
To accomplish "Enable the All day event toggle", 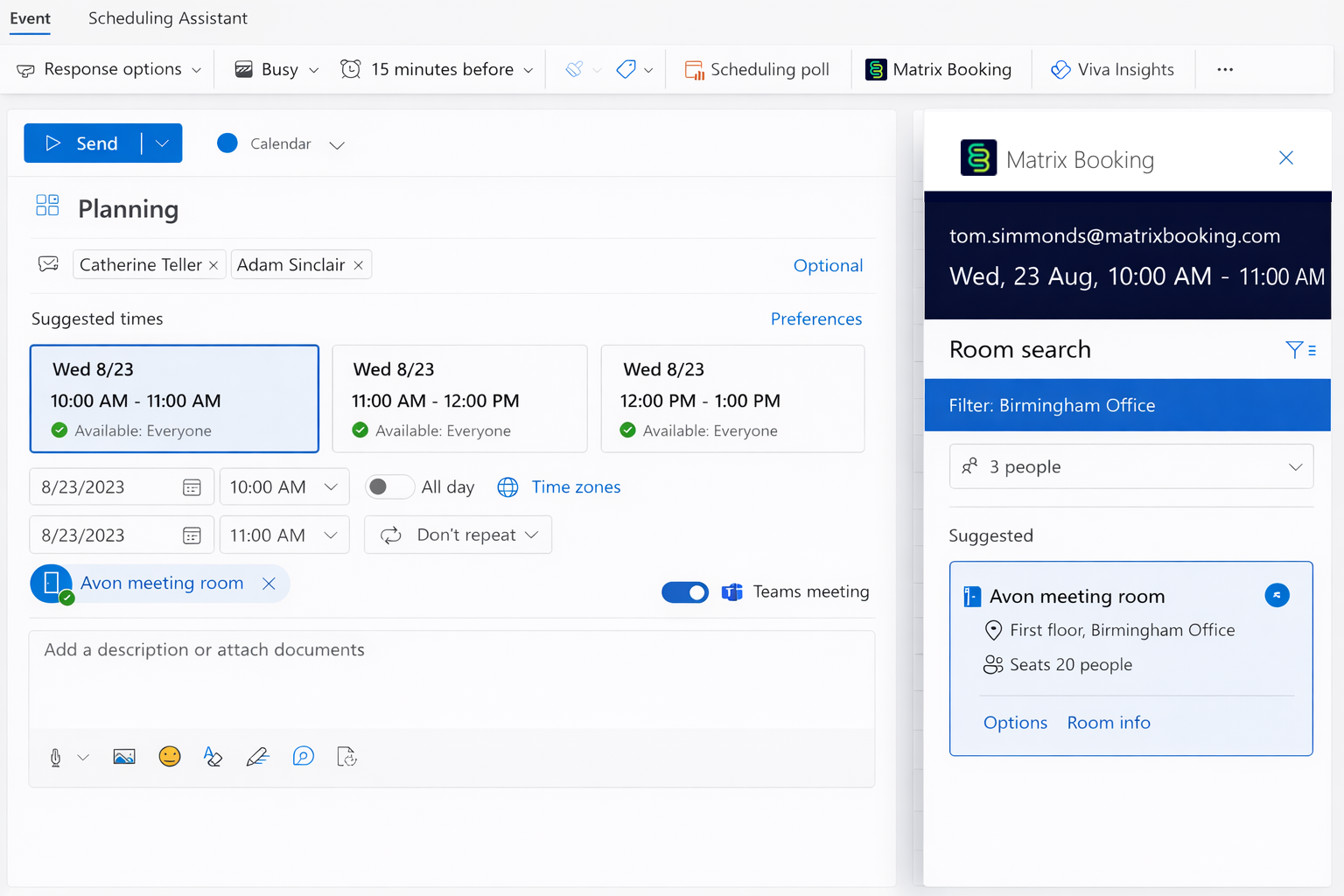I will pos(389,486).
